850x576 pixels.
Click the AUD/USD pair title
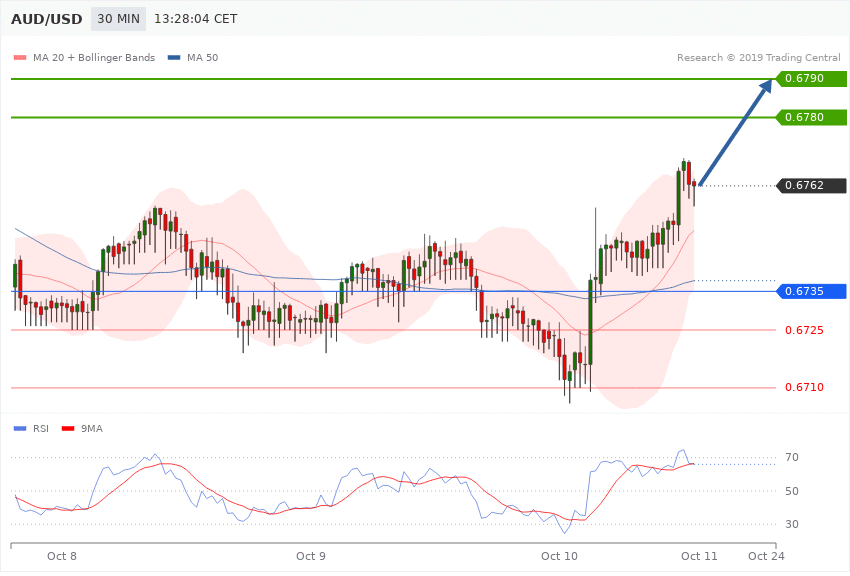pyautogui.click(x=47, y=19)
